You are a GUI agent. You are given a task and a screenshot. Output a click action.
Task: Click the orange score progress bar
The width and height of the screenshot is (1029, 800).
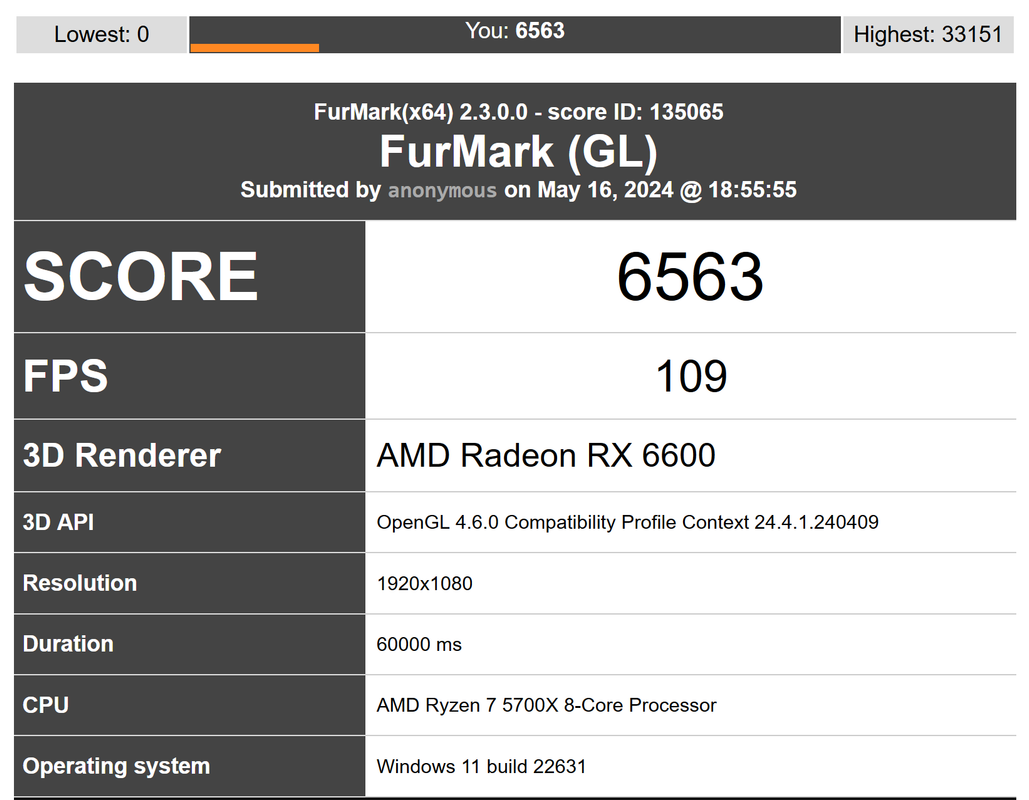tap(255, 48)
